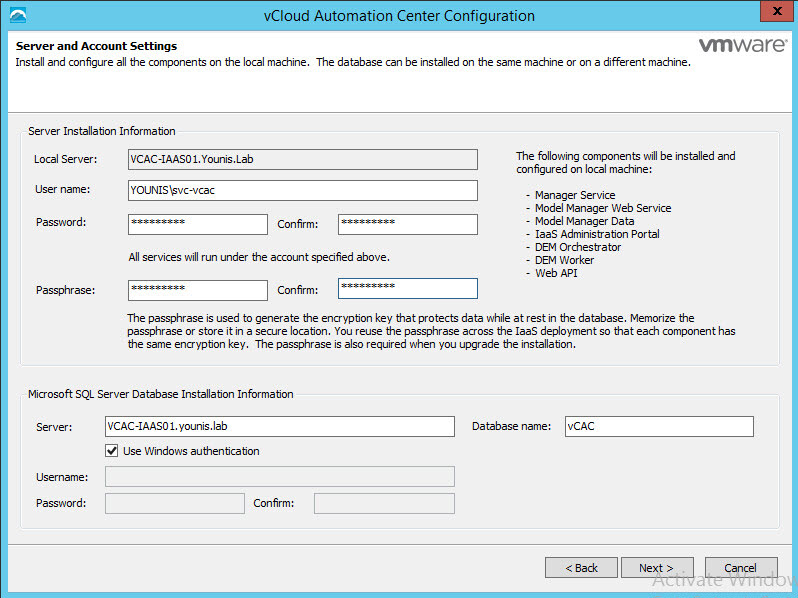The image size is (798, 598).
Task: Uncheck Use Windows authentication checkbox
Action: [x=112, y=451]
